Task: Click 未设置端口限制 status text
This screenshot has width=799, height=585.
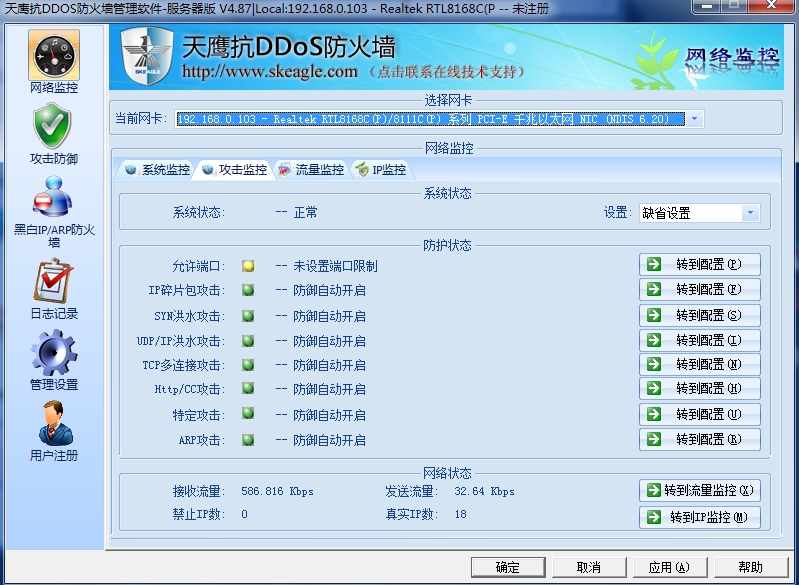Action: point(335,265)
